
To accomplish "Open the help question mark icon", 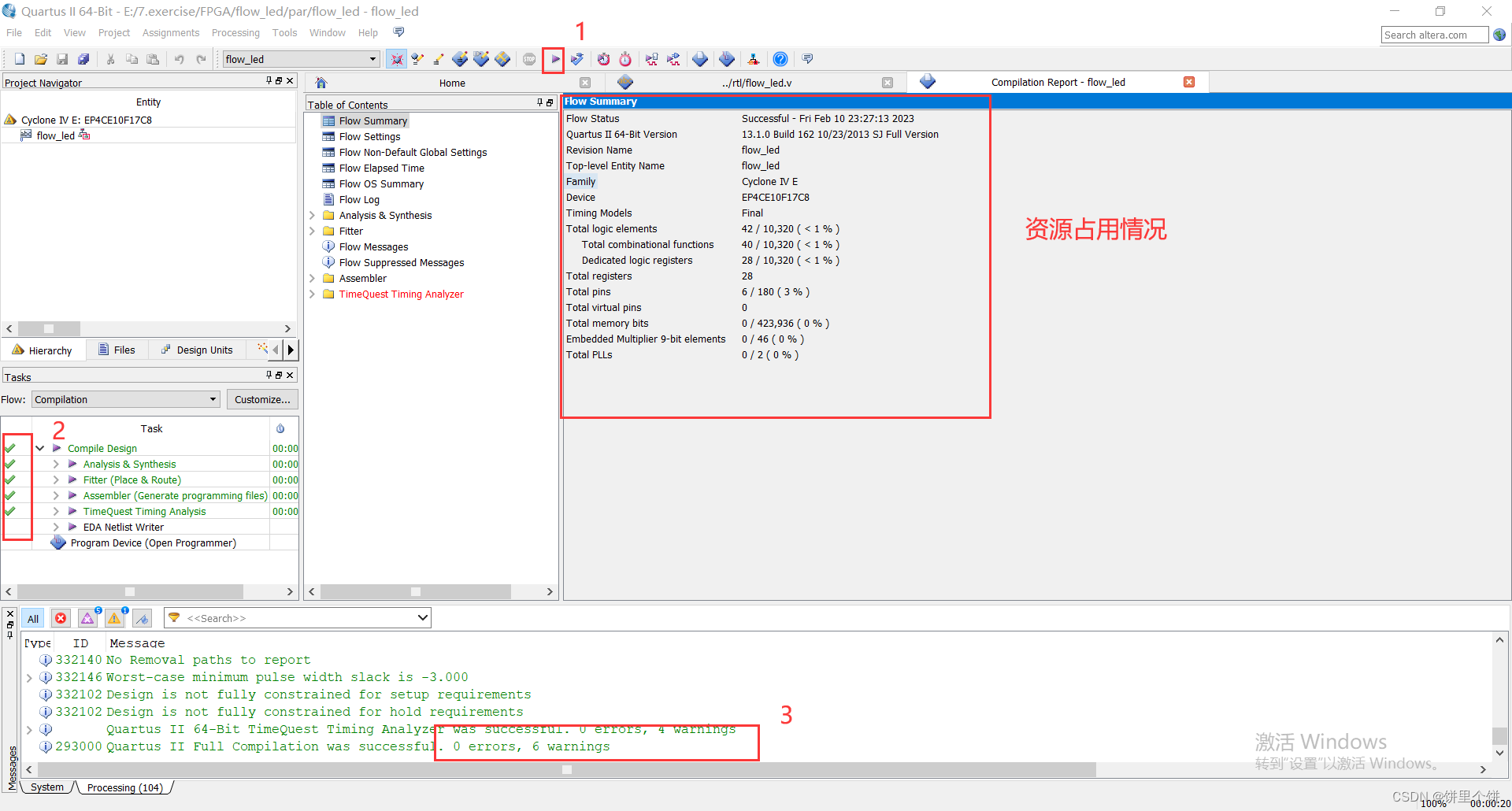I will (780, 59).
